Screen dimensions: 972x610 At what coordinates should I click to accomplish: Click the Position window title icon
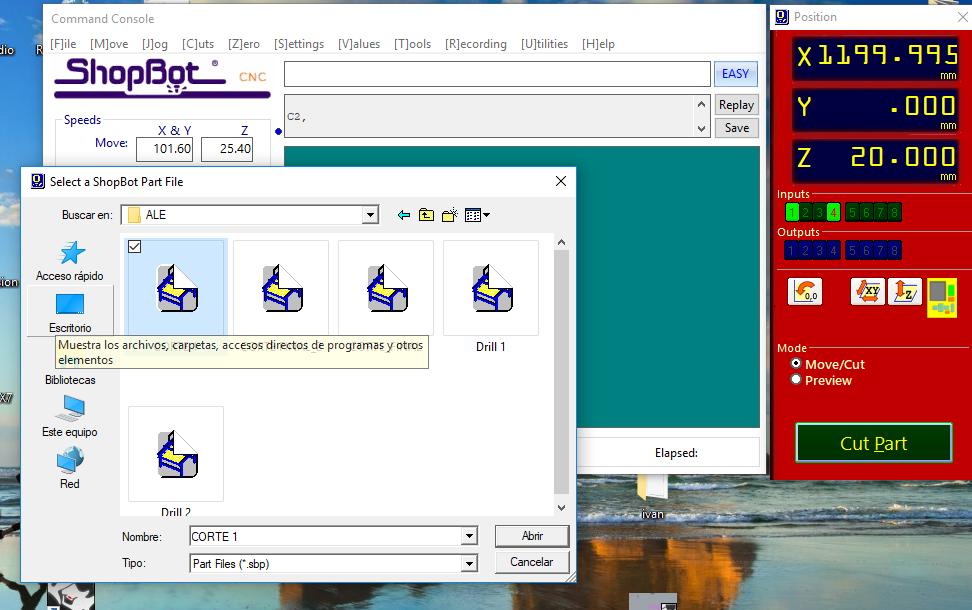782,17
